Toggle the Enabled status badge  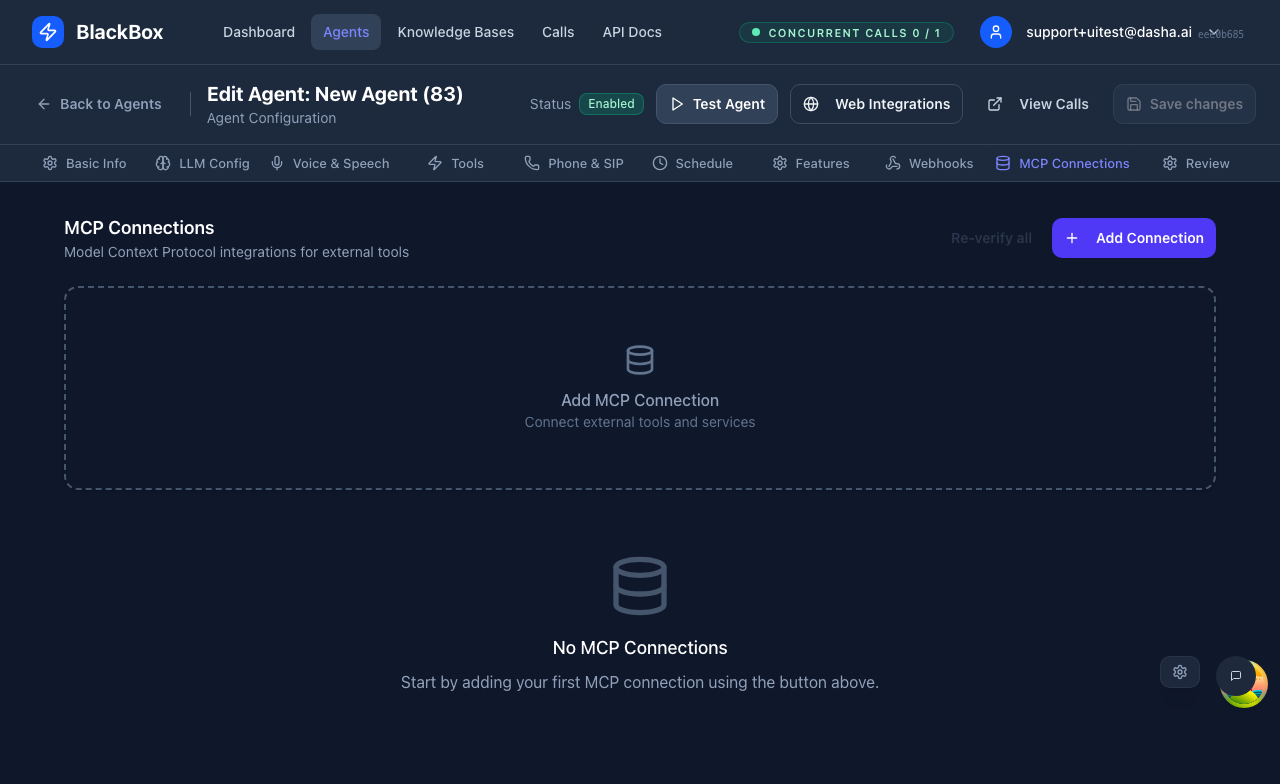[611, 103]
